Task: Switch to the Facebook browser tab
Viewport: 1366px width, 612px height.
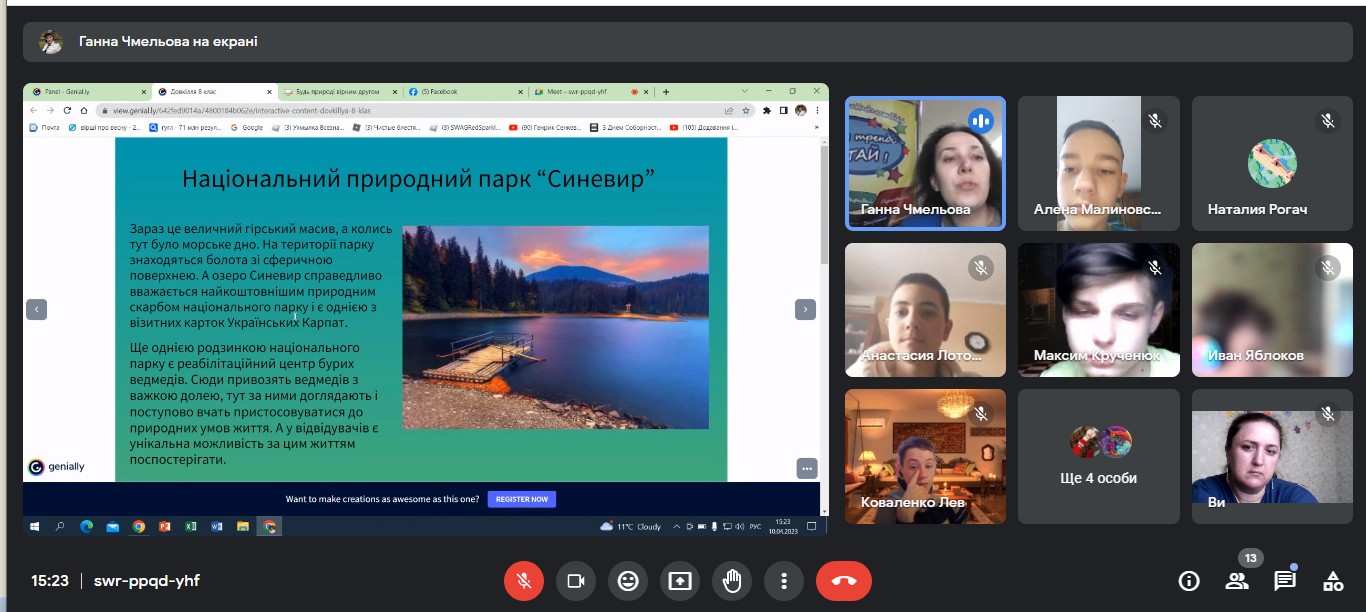Action: tap(465, 91)
